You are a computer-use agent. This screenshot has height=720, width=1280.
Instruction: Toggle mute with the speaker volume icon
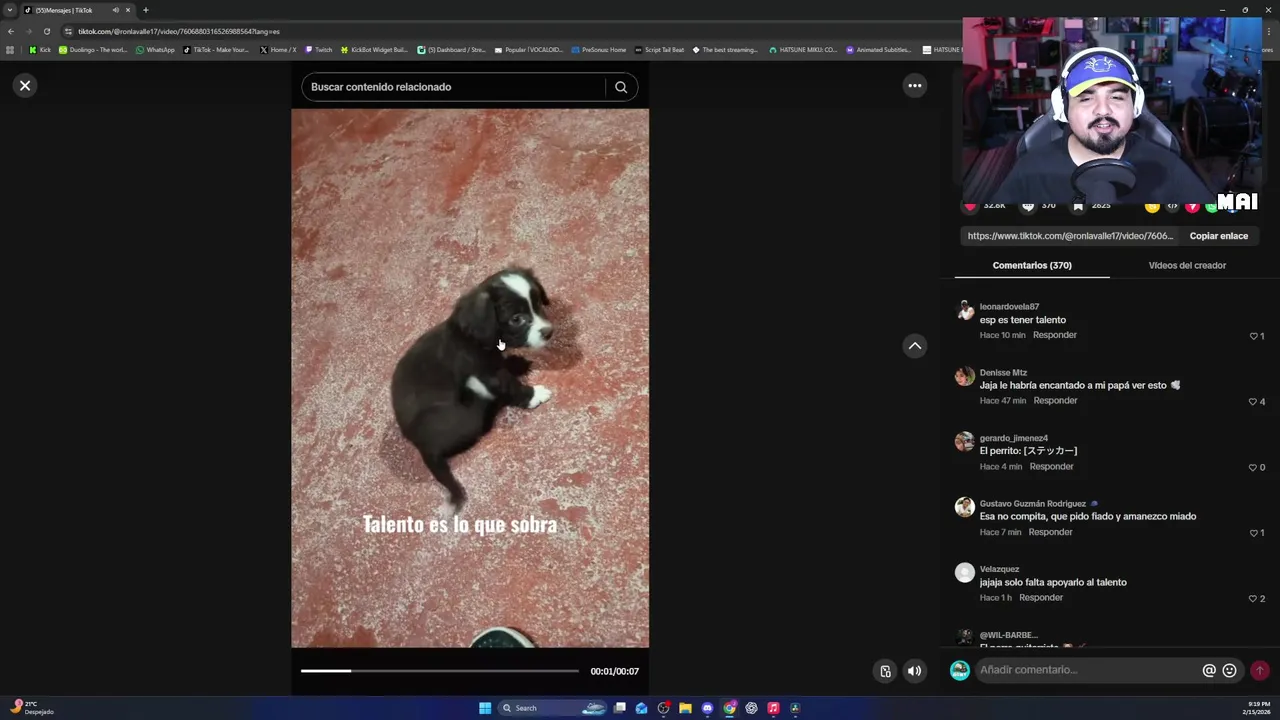click(x=914, y=671)
